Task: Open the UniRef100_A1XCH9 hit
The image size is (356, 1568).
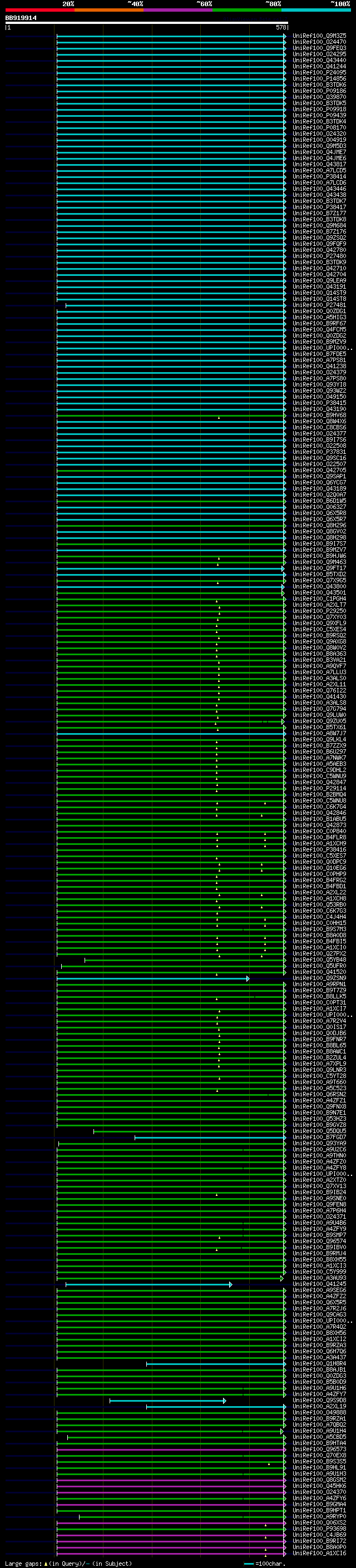Action: tap(319, 844)
